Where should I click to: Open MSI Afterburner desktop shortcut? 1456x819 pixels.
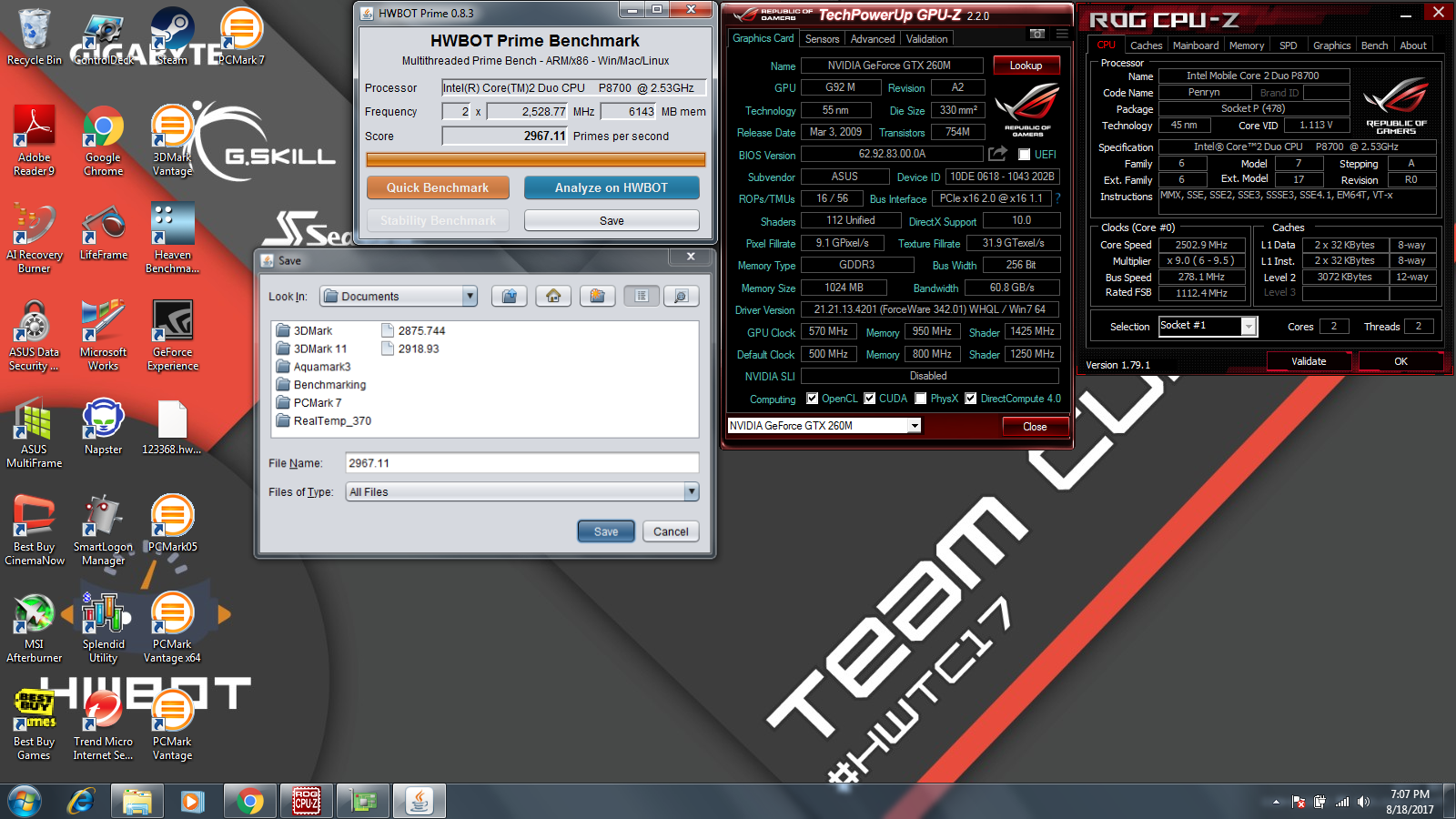click(x=34, y=628)
